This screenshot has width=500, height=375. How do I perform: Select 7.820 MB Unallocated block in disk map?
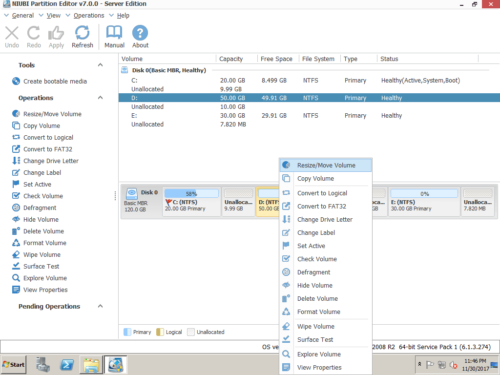click(478, 201)
